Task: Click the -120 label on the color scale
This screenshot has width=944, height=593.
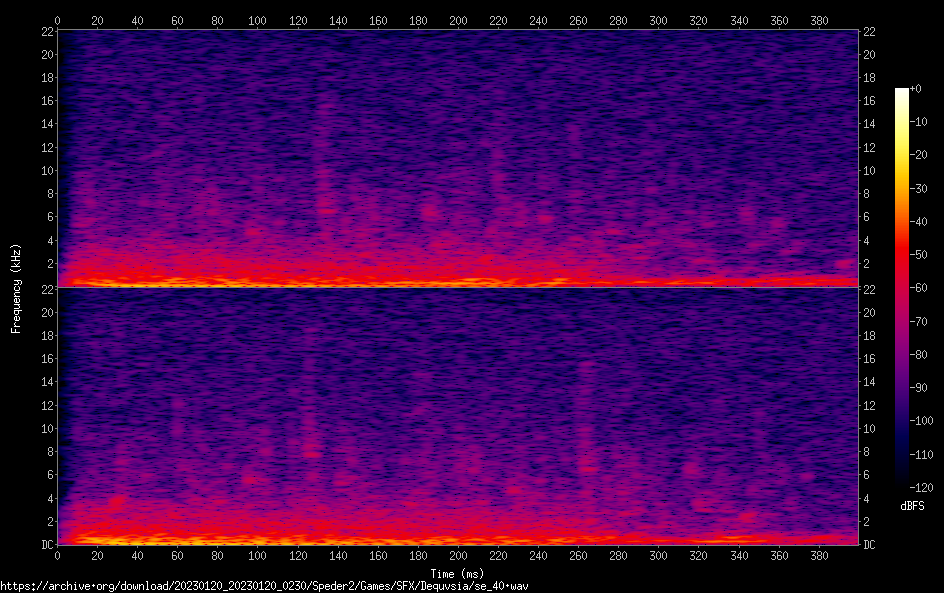Action: [x=921, y=487]
